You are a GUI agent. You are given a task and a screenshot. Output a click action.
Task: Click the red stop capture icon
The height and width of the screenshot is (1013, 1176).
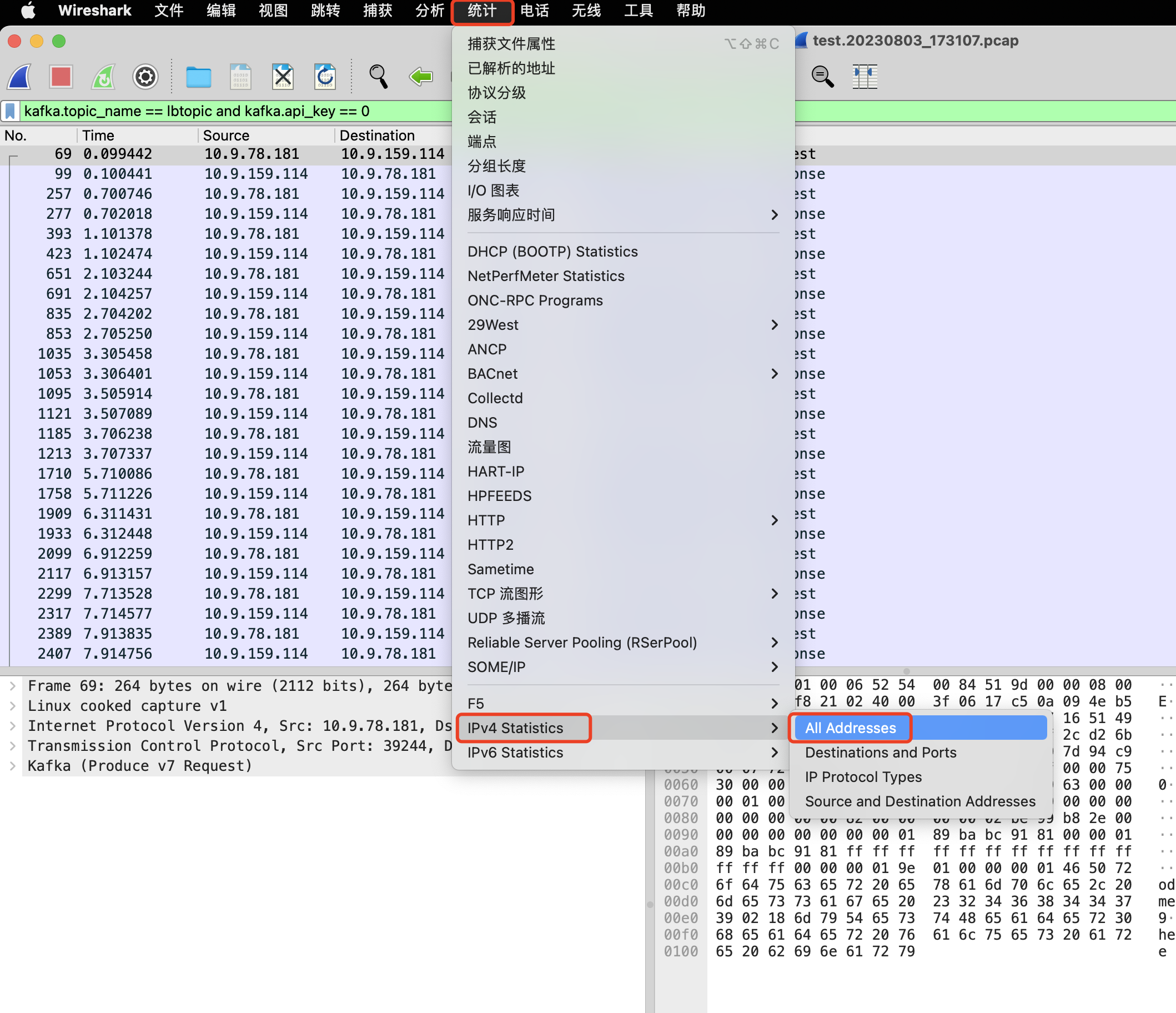coord(61,76)
